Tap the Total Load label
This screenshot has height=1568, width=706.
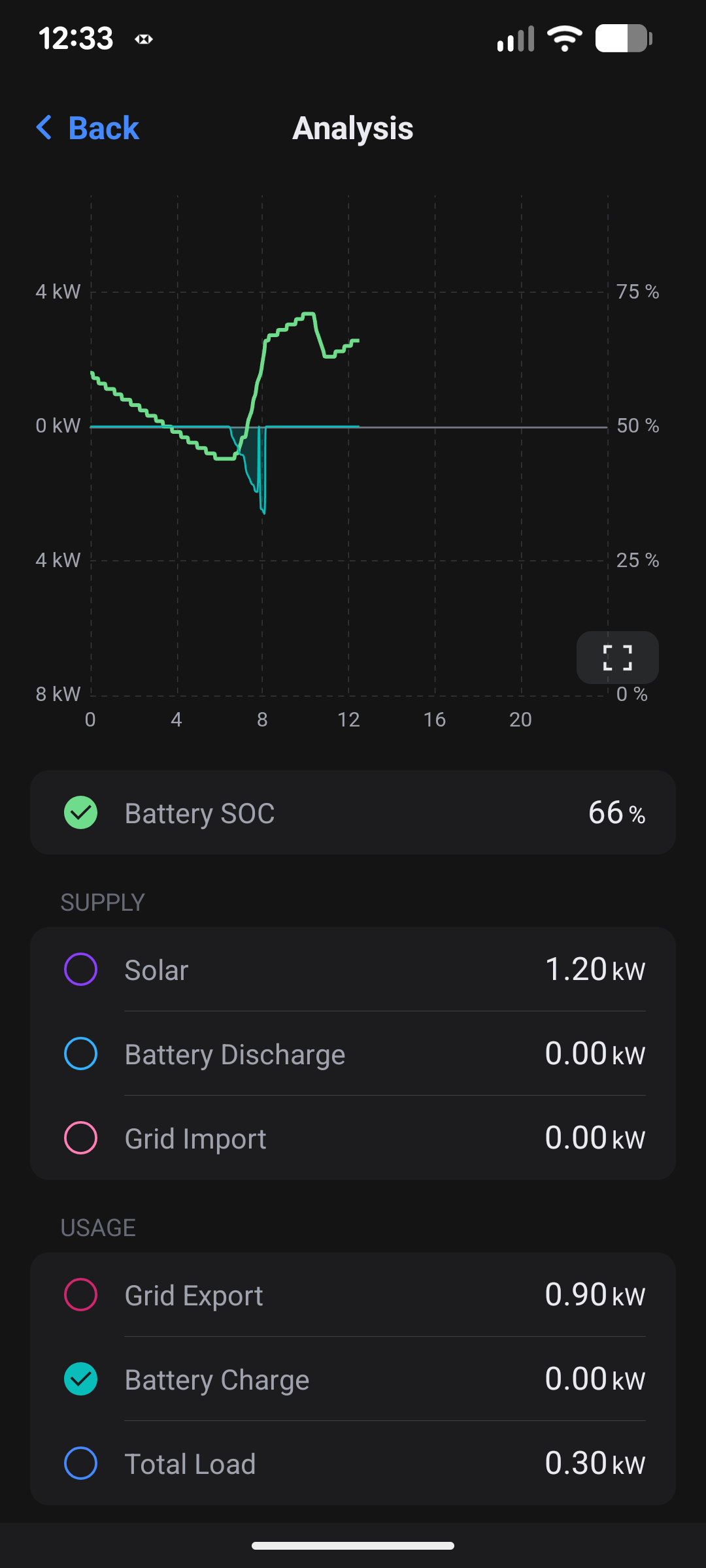point(190,1463)
